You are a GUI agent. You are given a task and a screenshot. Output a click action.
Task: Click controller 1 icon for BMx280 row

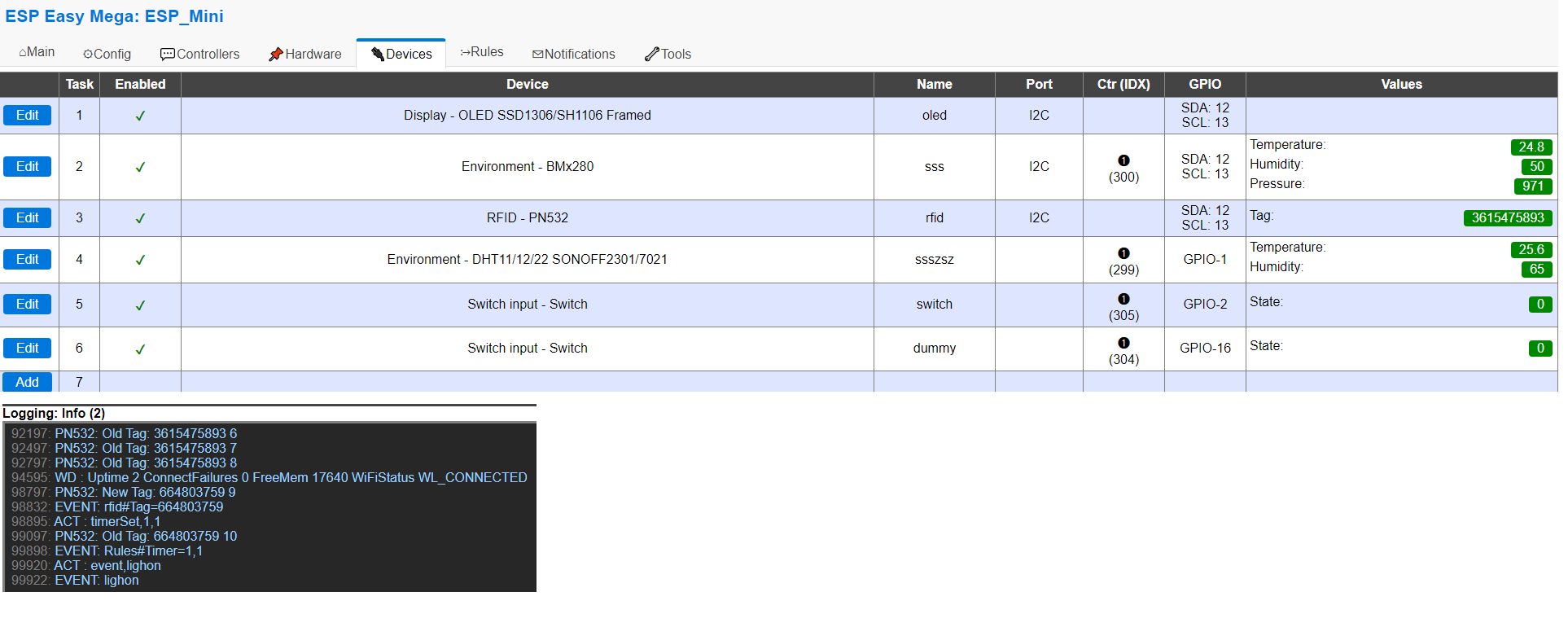[1123, 160]
